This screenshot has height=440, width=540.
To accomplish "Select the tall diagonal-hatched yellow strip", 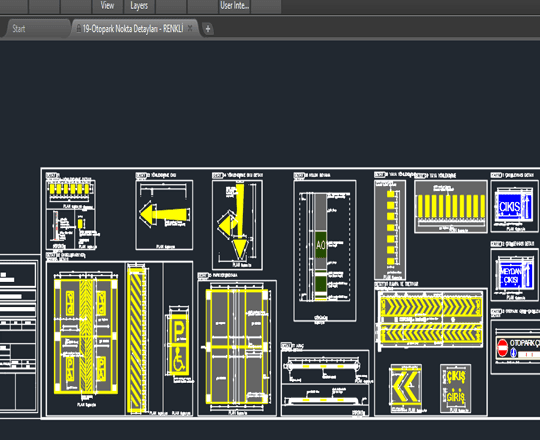I will 136,339.
